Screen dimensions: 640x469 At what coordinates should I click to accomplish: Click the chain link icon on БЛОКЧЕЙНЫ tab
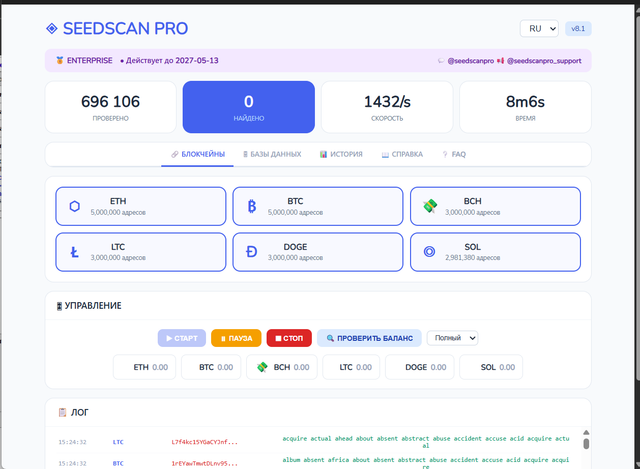[x=175, y=154]
